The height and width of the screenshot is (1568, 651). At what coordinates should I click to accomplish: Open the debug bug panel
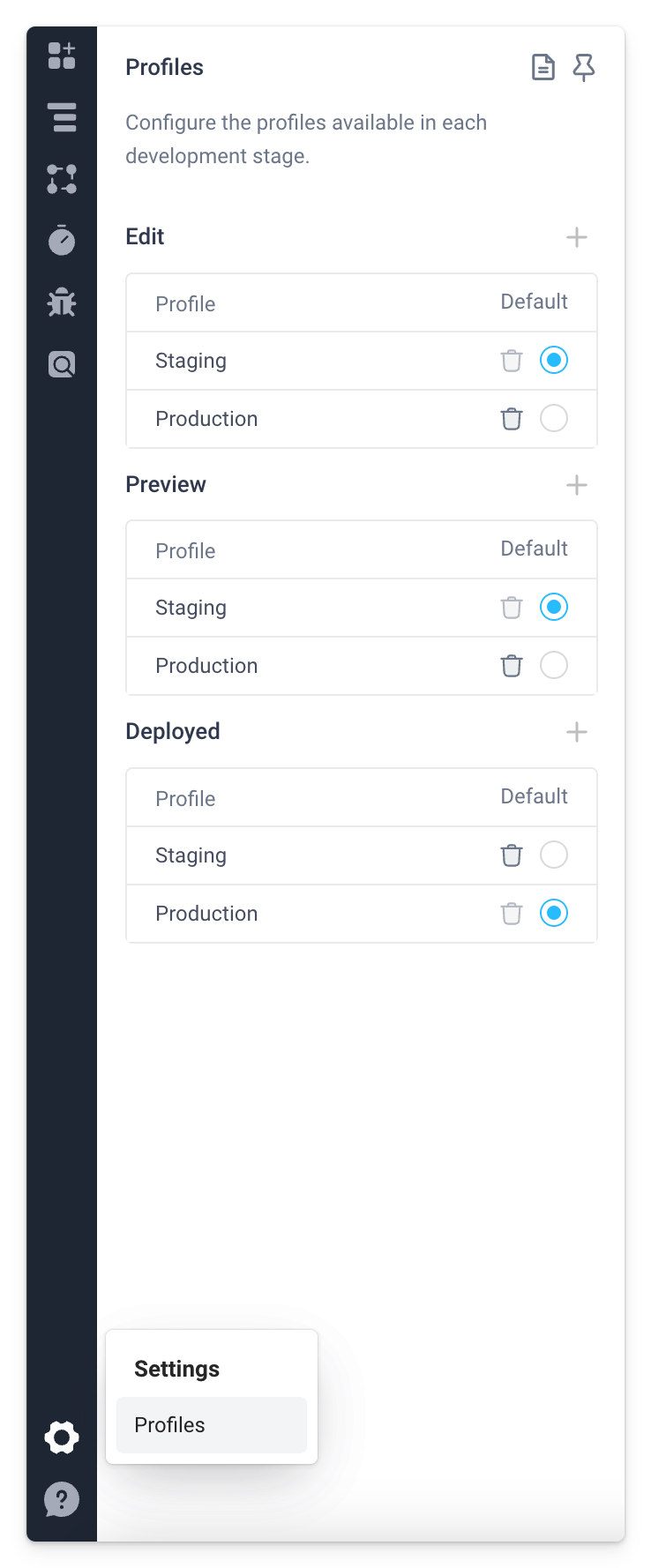(x=61, y=302)
